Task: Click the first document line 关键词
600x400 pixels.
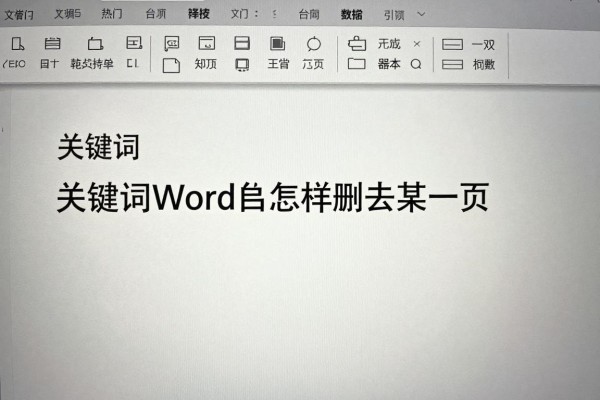Action: point(98,147)
